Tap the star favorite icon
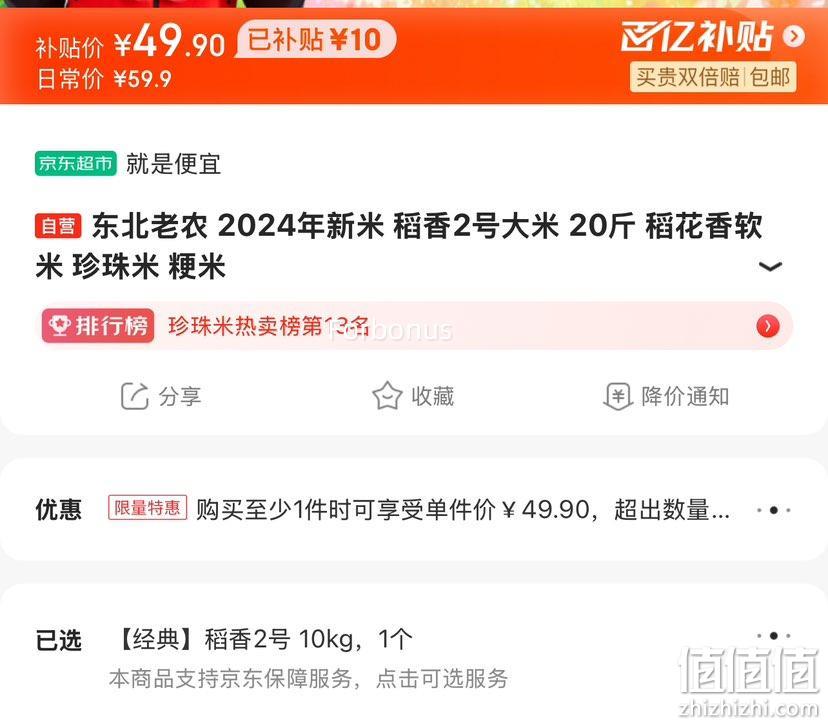The width and height of the screenshot is (828, 726). pos(387,395)
